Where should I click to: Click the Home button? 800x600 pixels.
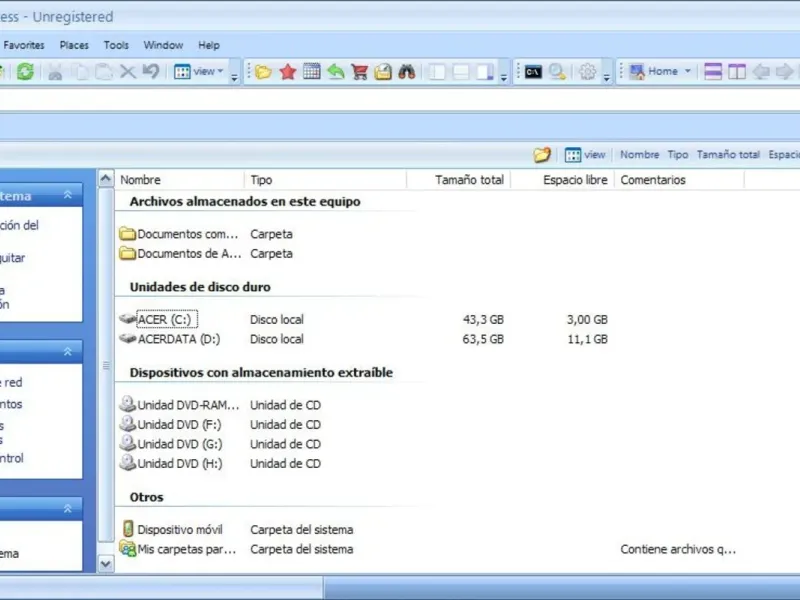653,71
